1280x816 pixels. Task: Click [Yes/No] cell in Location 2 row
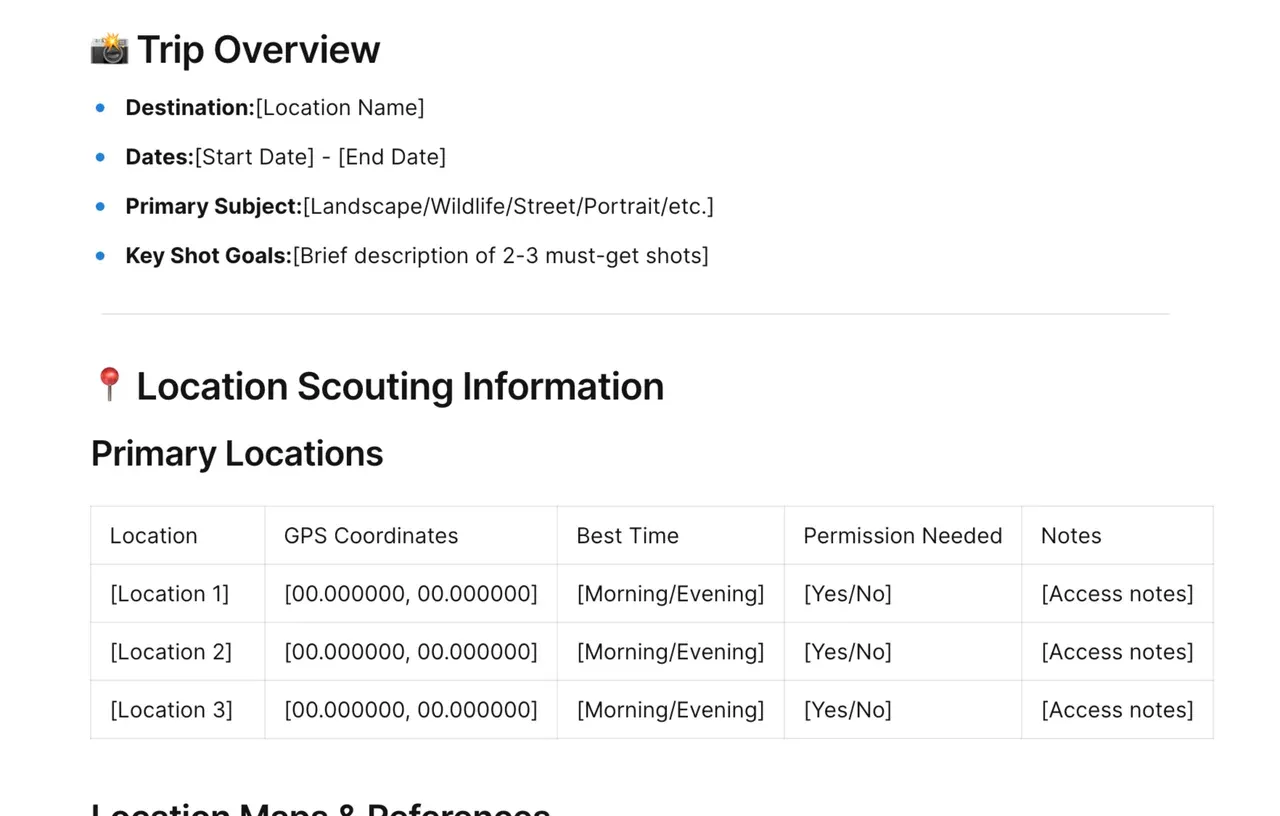[x=902, y=652]
